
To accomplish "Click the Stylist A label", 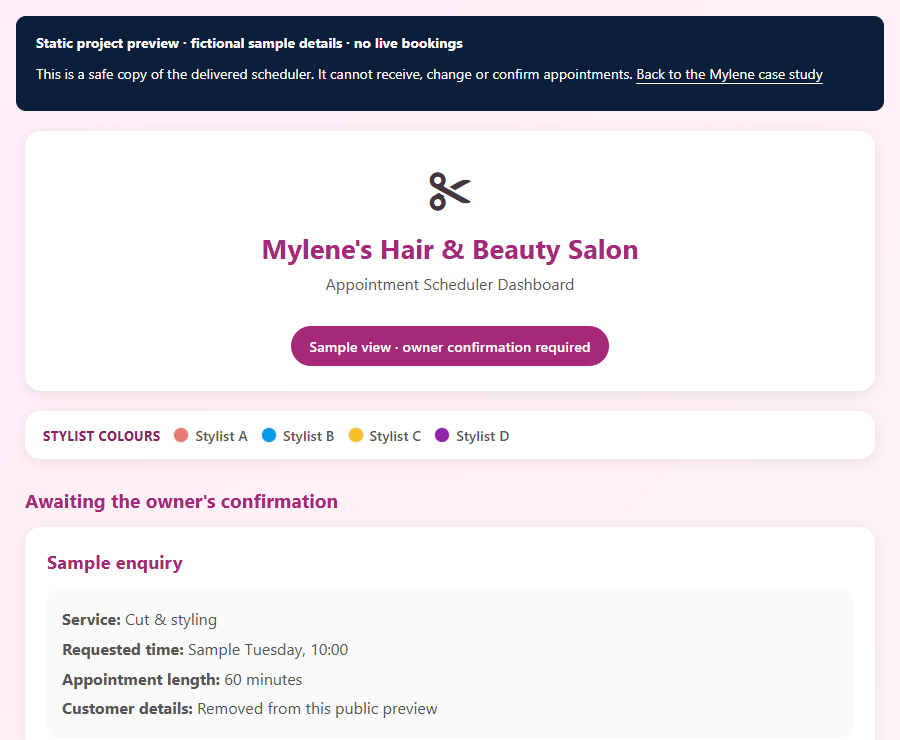I will 222,436.
